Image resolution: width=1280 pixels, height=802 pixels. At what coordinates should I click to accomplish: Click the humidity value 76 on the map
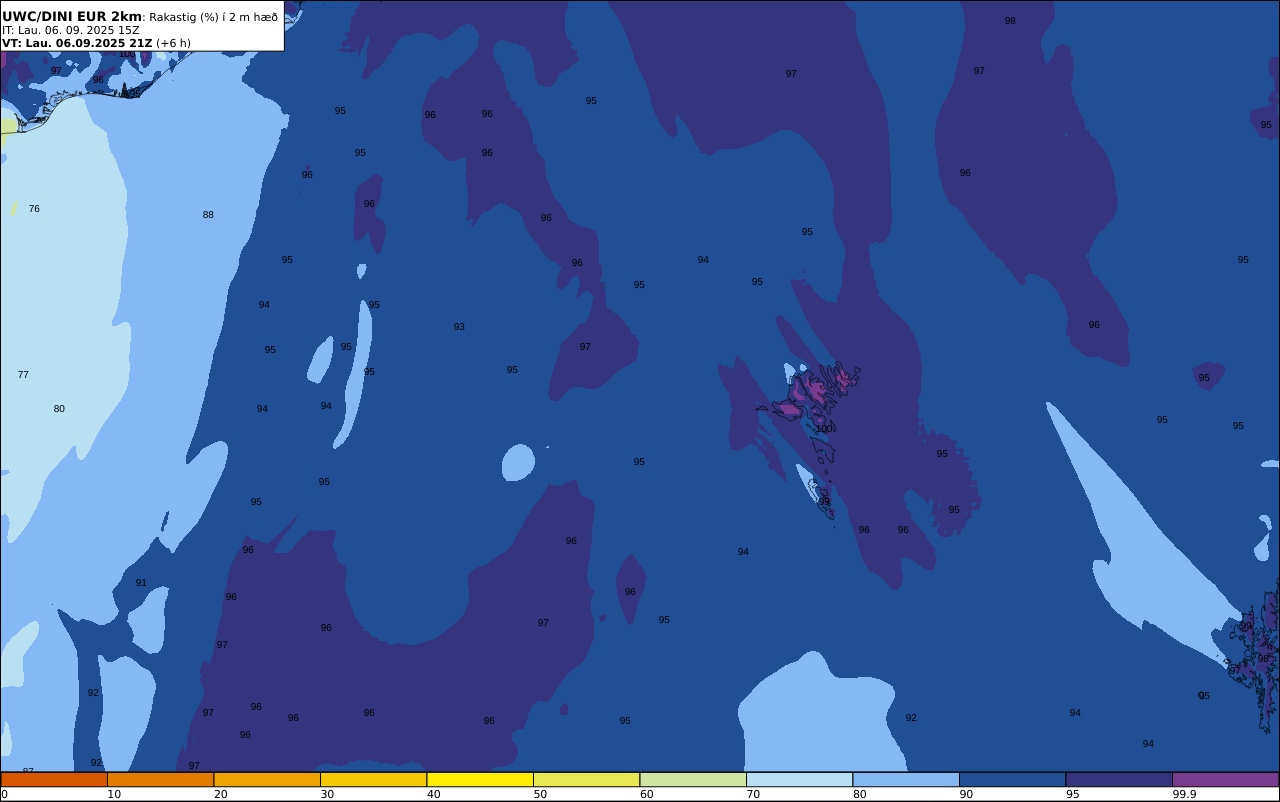[34, 209]
